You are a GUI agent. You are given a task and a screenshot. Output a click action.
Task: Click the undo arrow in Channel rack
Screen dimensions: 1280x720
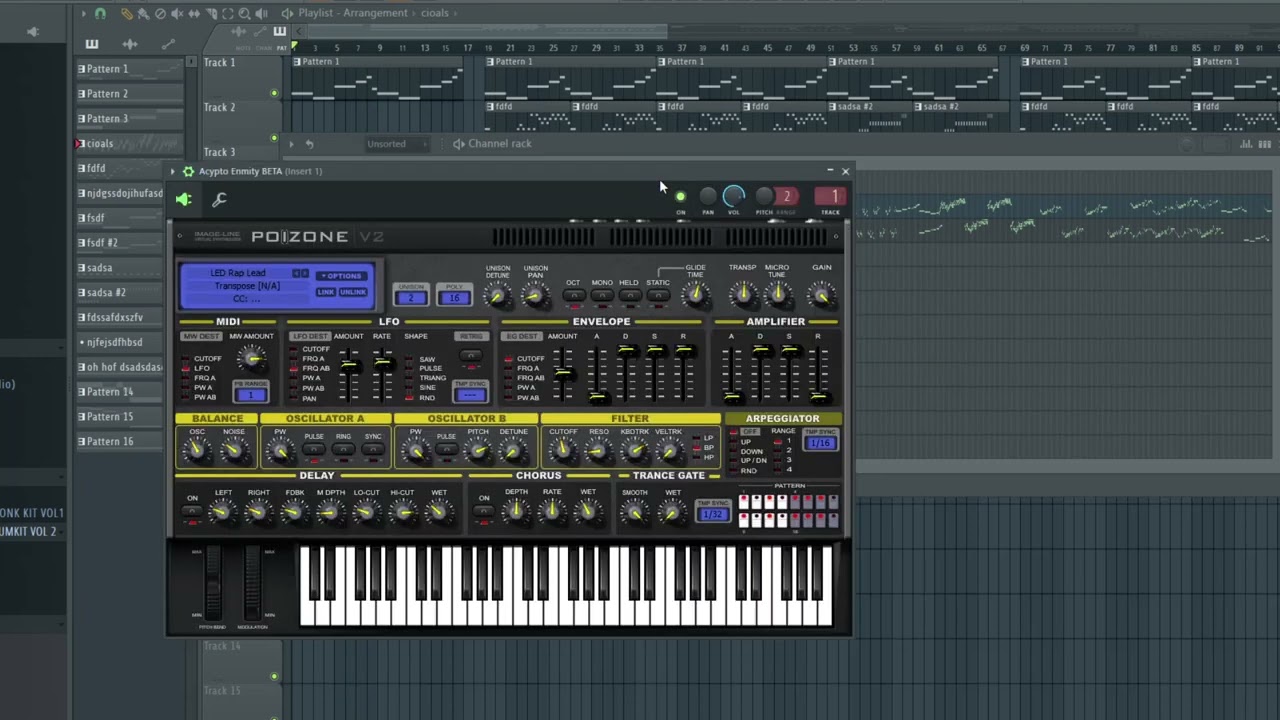click(309, 144)
